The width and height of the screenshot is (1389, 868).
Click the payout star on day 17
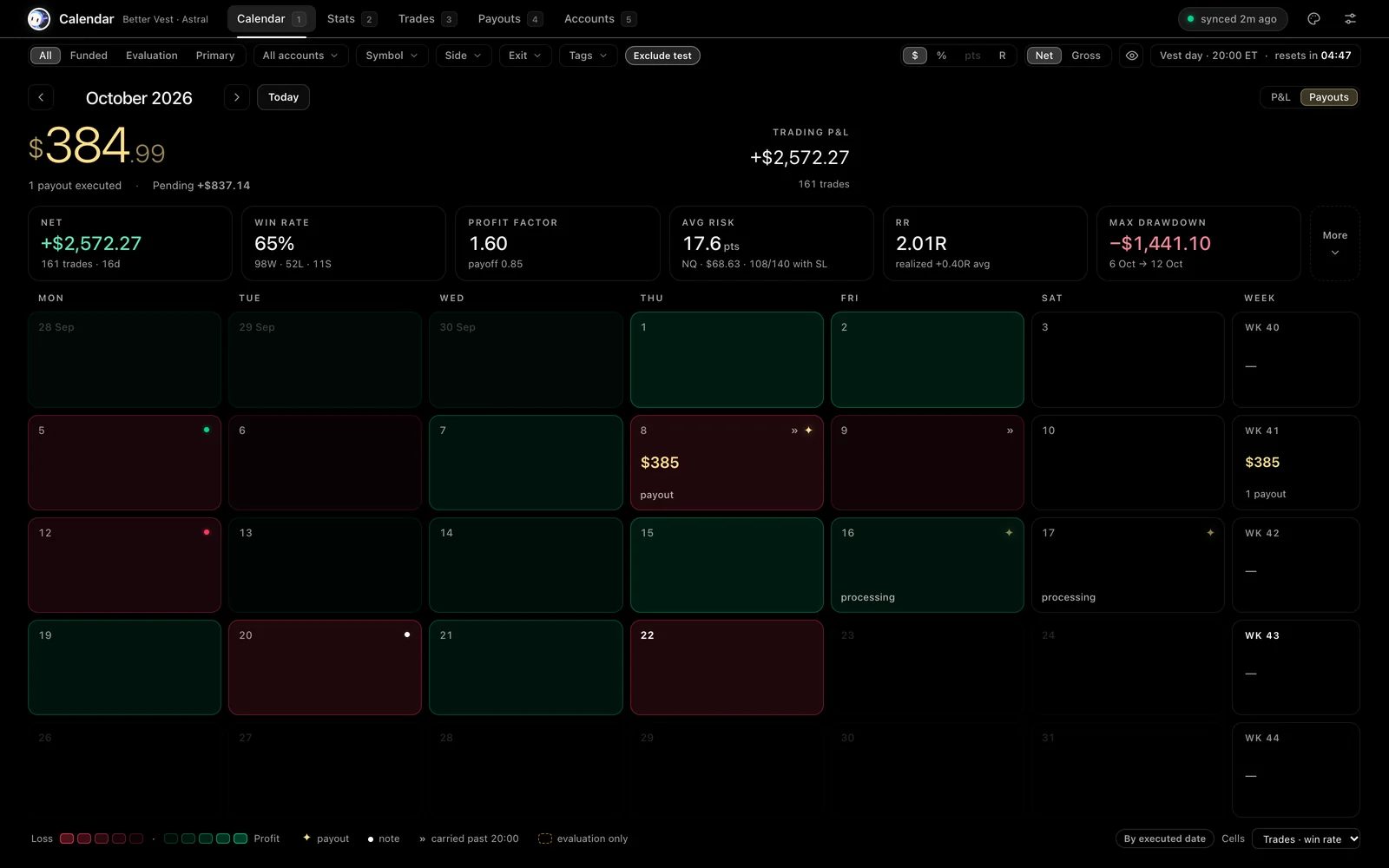click(1210, 532)
